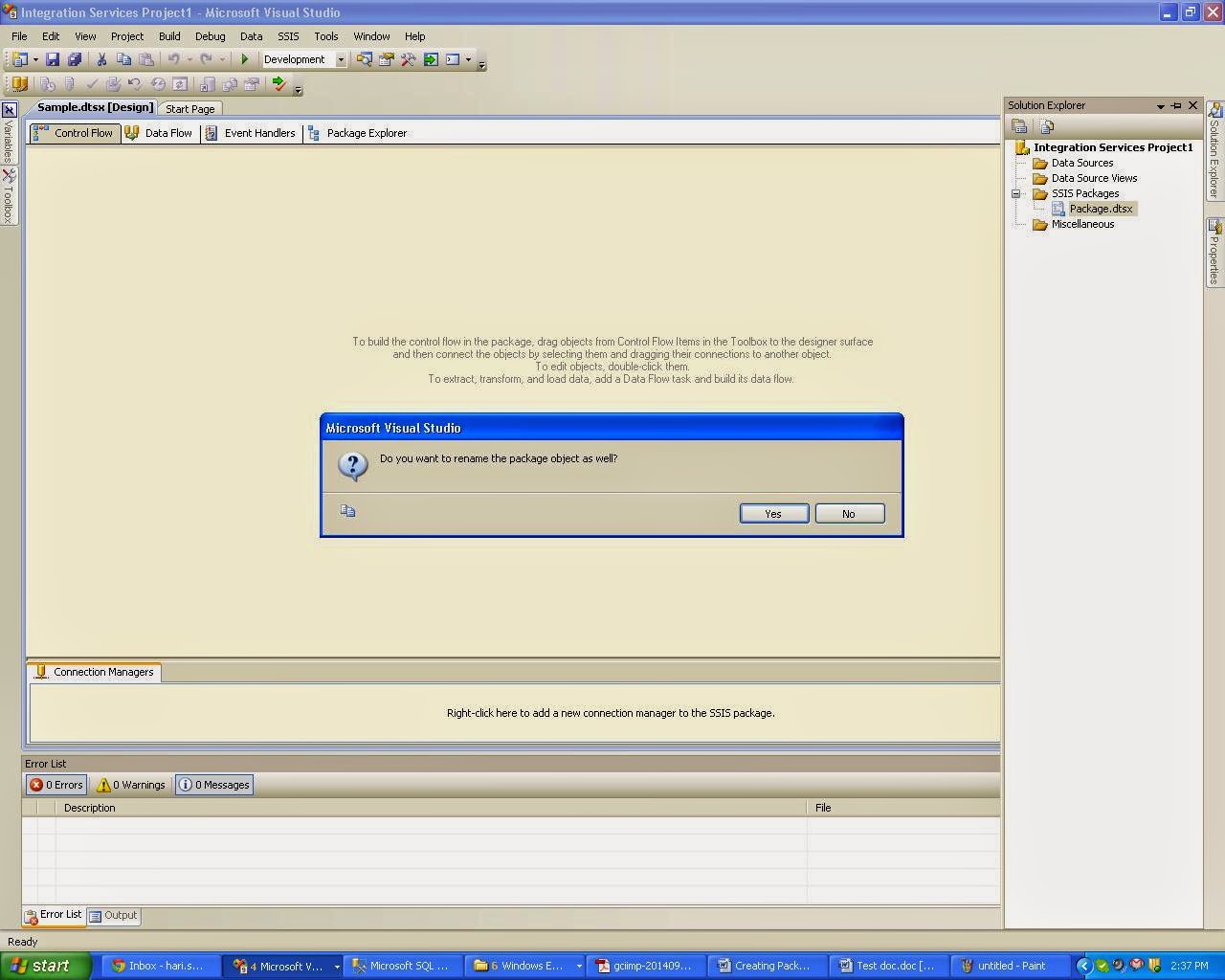This screenshot has height=980, width=1225.
Task: Open the Help menu
Action: click(x=414, y=36)
